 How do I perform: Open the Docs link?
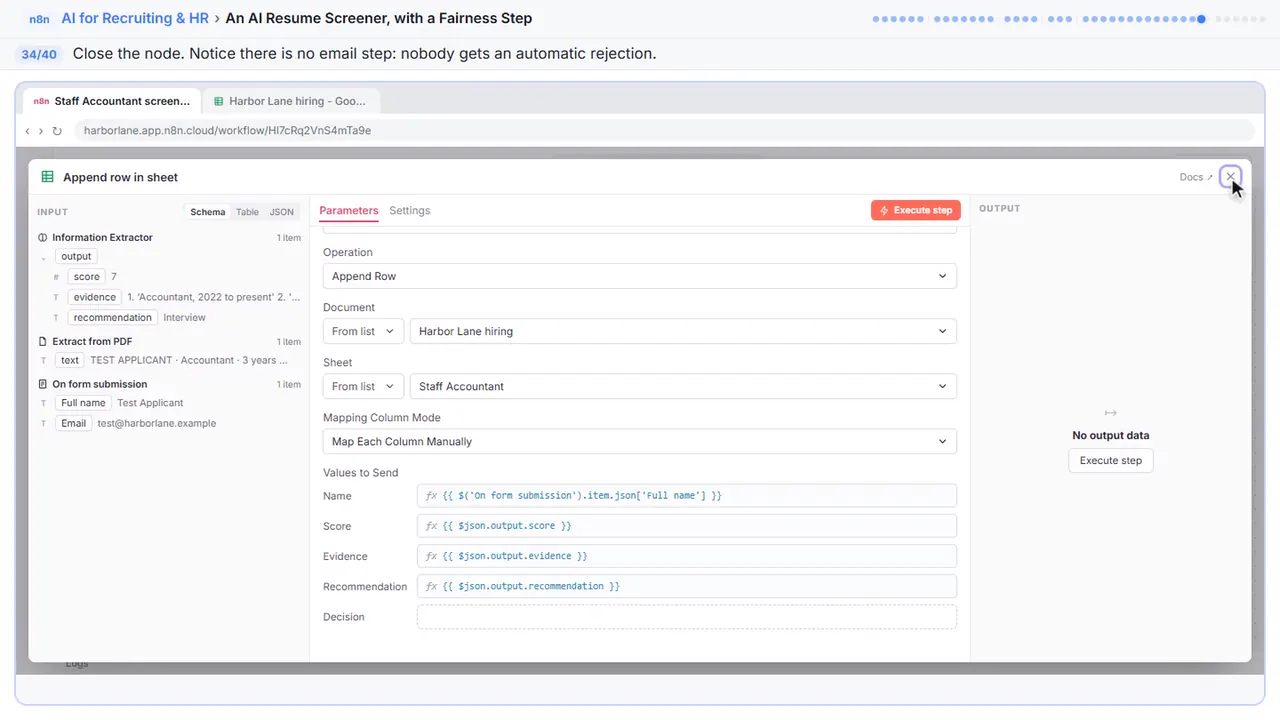pos(1196,177)
